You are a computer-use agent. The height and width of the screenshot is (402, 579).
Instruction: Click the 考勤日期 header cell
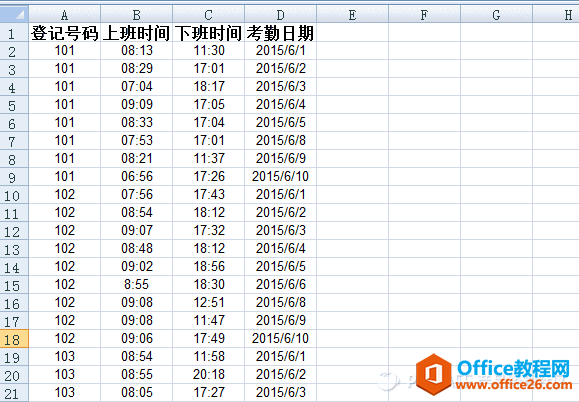[280, 32]
